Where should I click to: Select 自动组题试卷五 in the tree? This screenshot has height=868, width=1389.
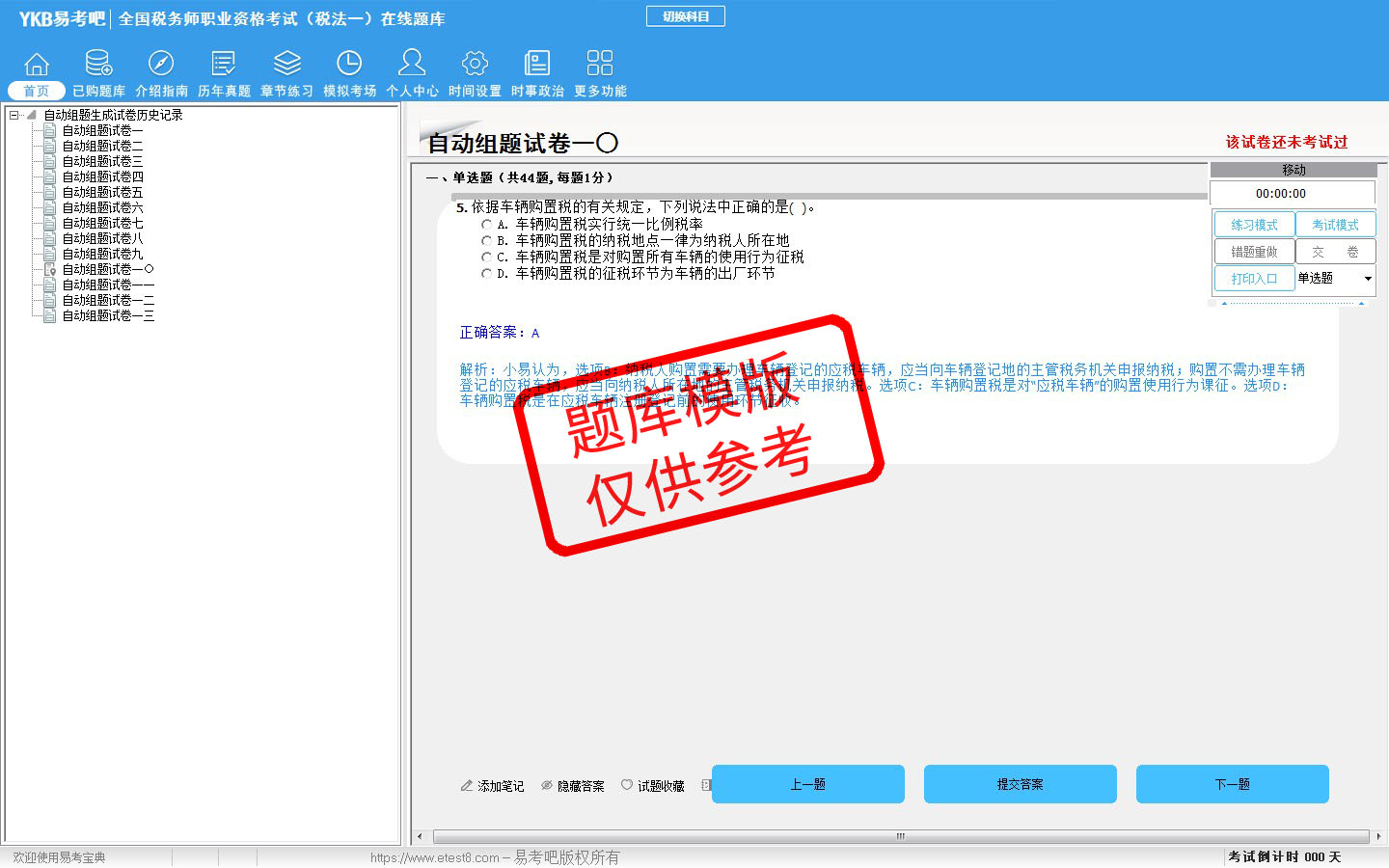coord(102,192)
